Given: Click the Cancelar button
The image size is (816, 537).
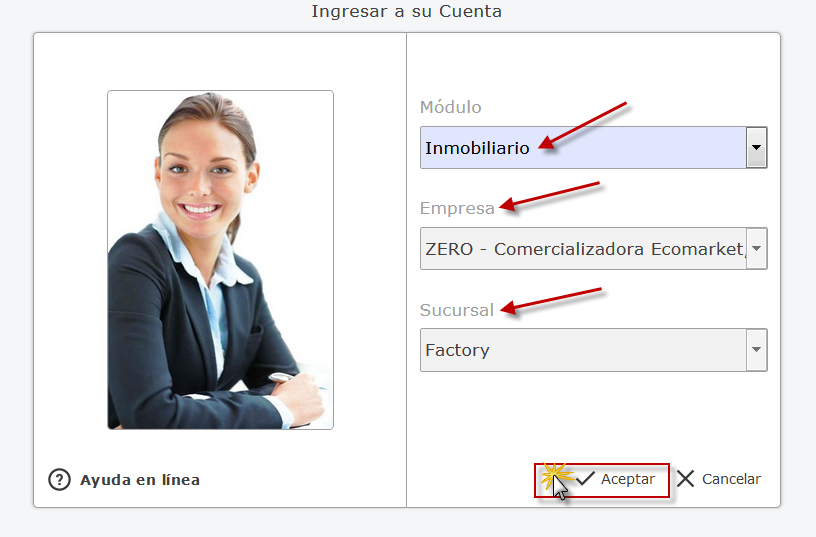Looking at the screenshot, I should 719,479.
